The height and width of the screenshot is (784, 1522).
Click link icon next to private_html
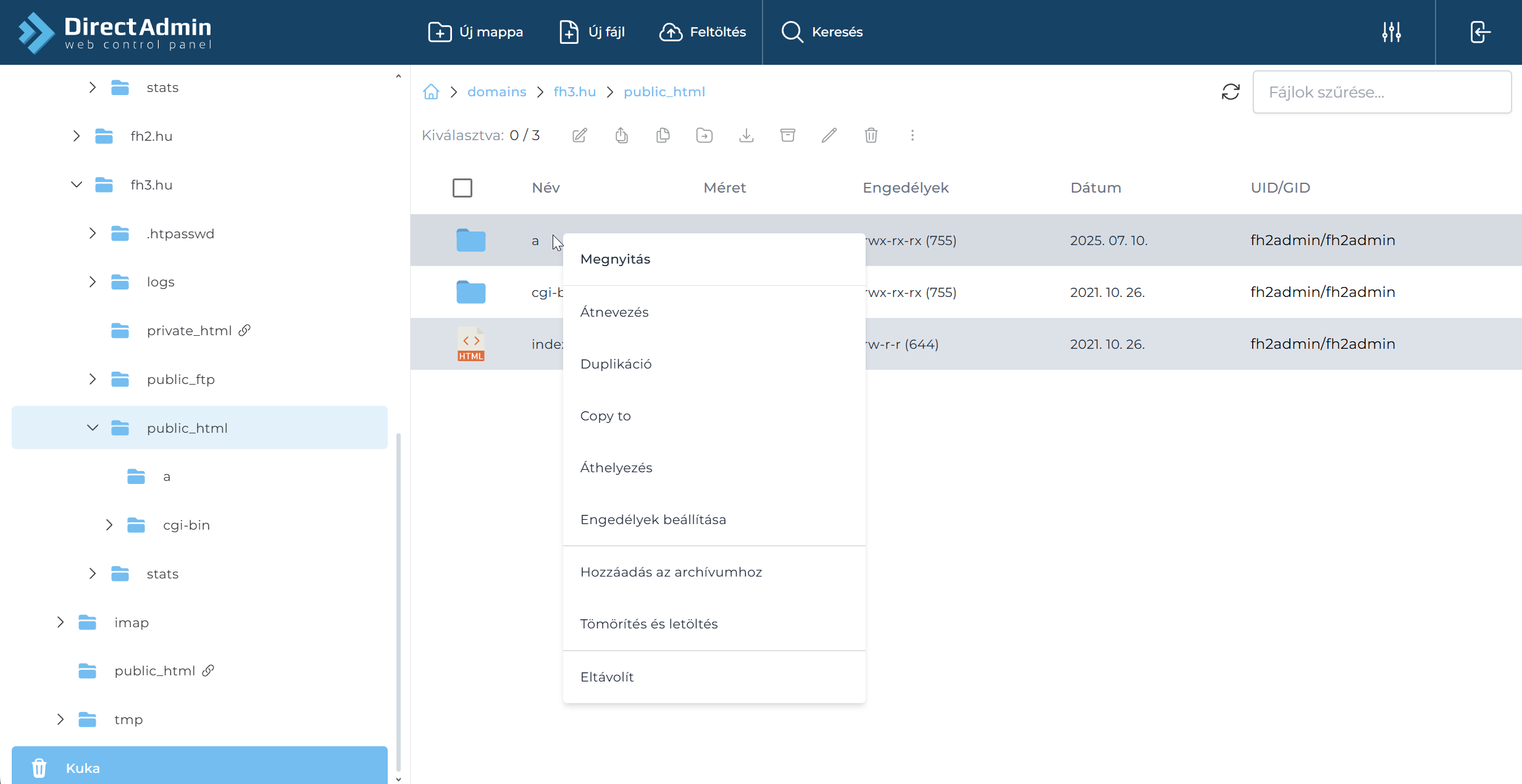(245, 330)
